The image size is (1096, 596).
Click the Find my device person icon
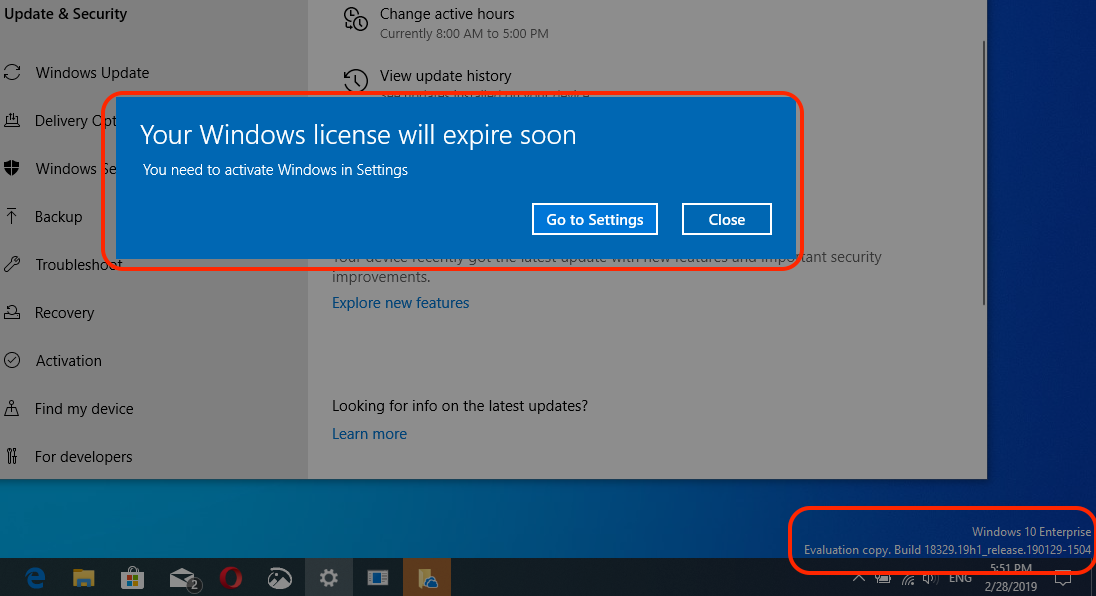click(x=12, y=408)
